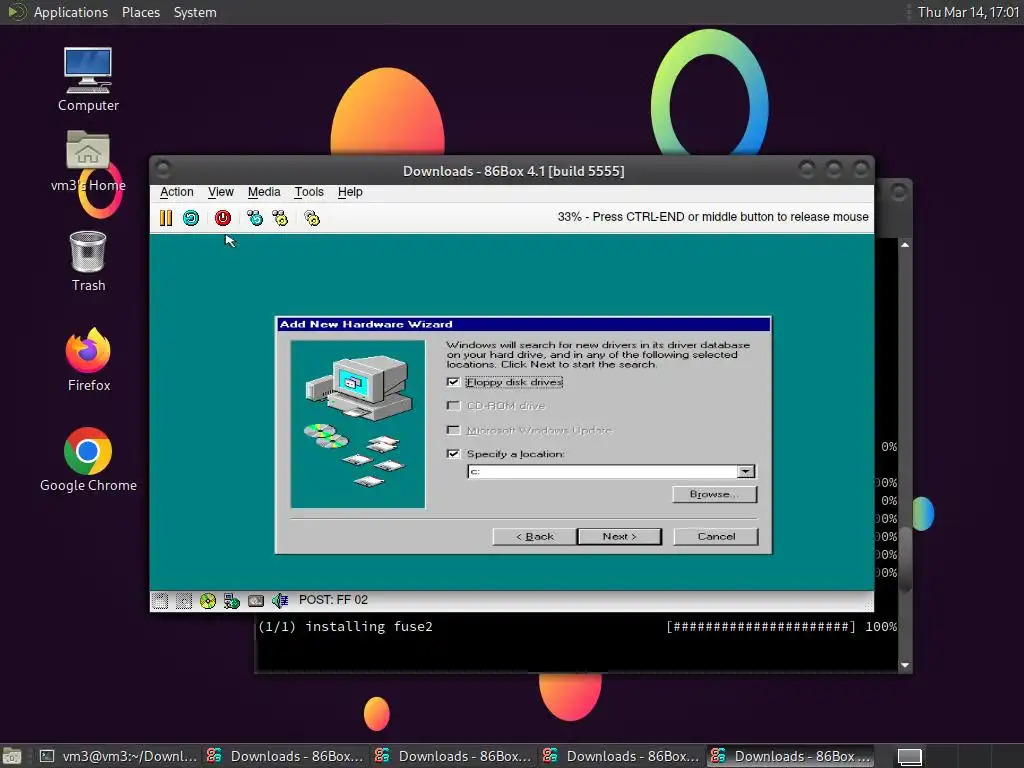Click the Browse... button
Screen dimensions: 1024x768
tap(714, 494)
